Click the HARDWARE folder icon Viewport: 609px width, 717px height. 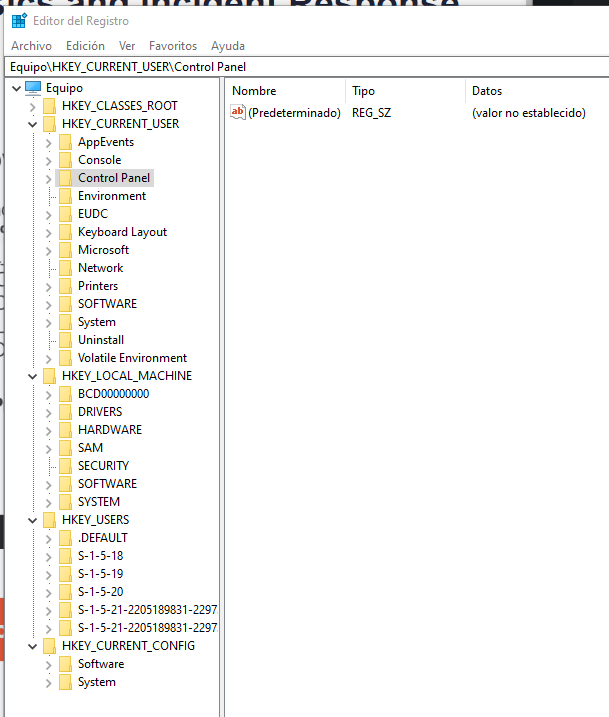(x=65, y=430)
